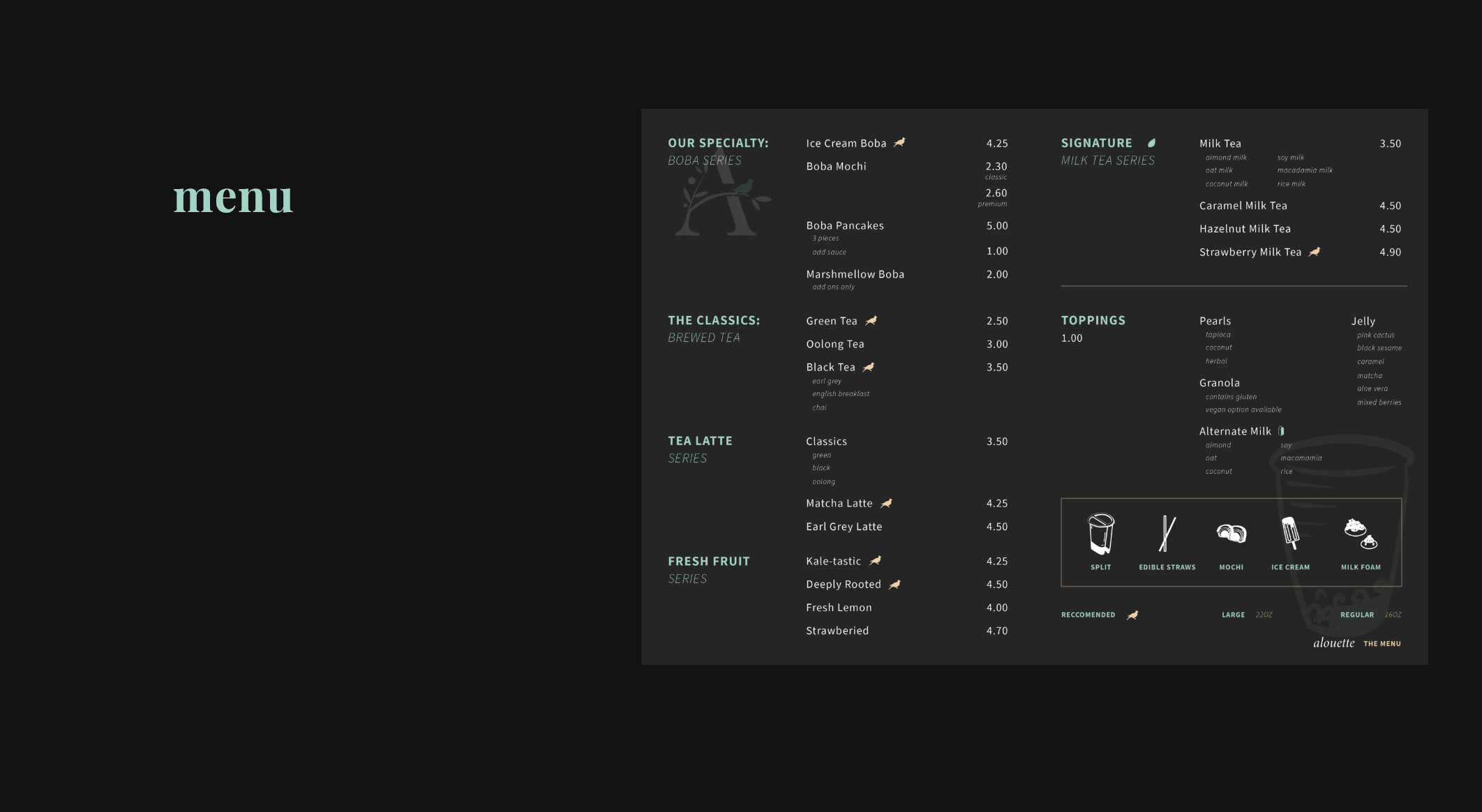The height and width of the screenshot is (812, 1482).
Task: Click the Strawberry Milk Tea item
Action: [x=1250, y=252]
